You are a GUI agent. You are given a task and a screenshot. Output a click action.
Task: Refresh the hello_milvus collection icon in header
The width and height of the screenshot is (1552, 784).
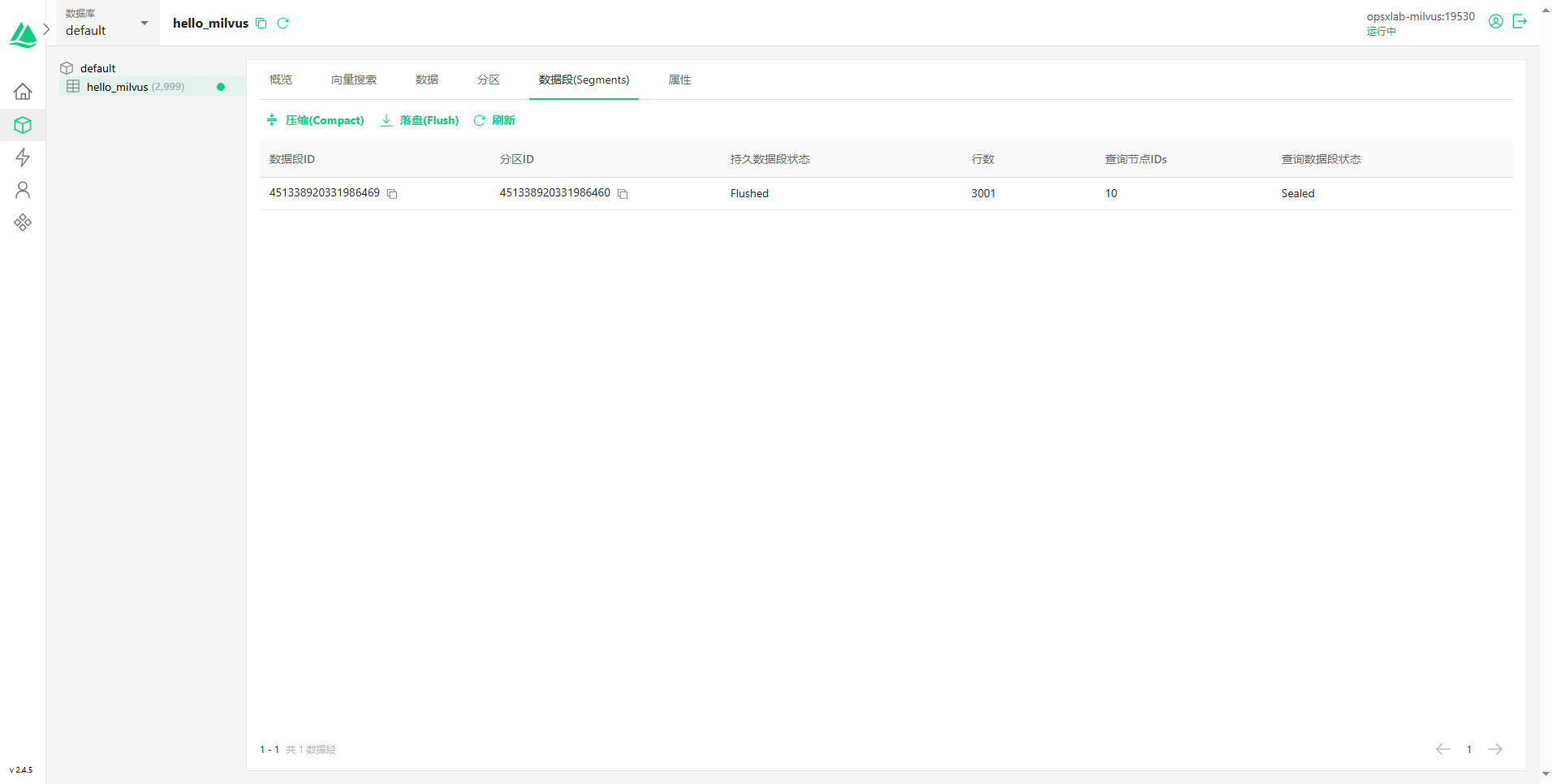pyautogui.click(x=283, y=24)
